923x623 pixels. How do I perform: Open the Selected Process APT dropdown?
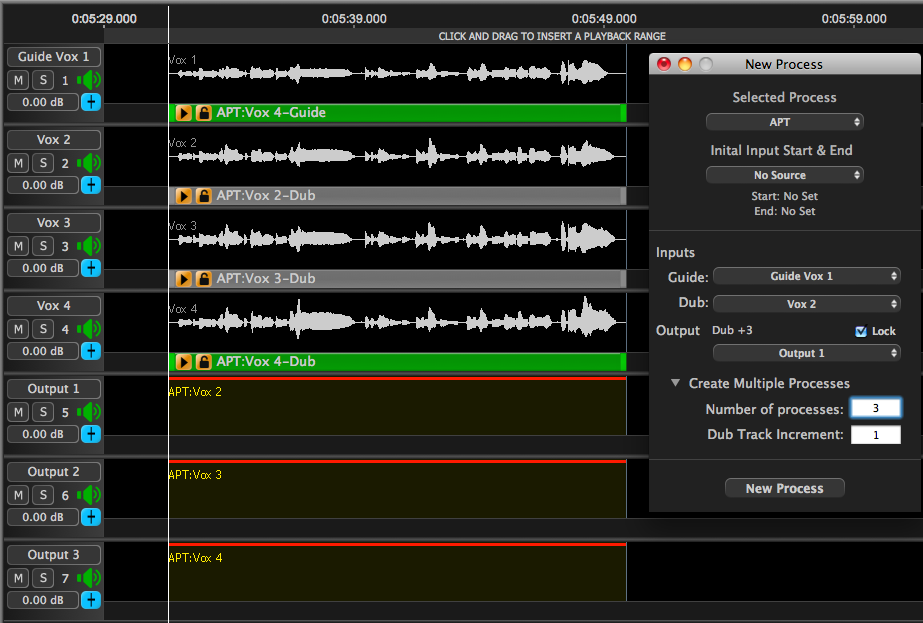click(x=784, y=122)
